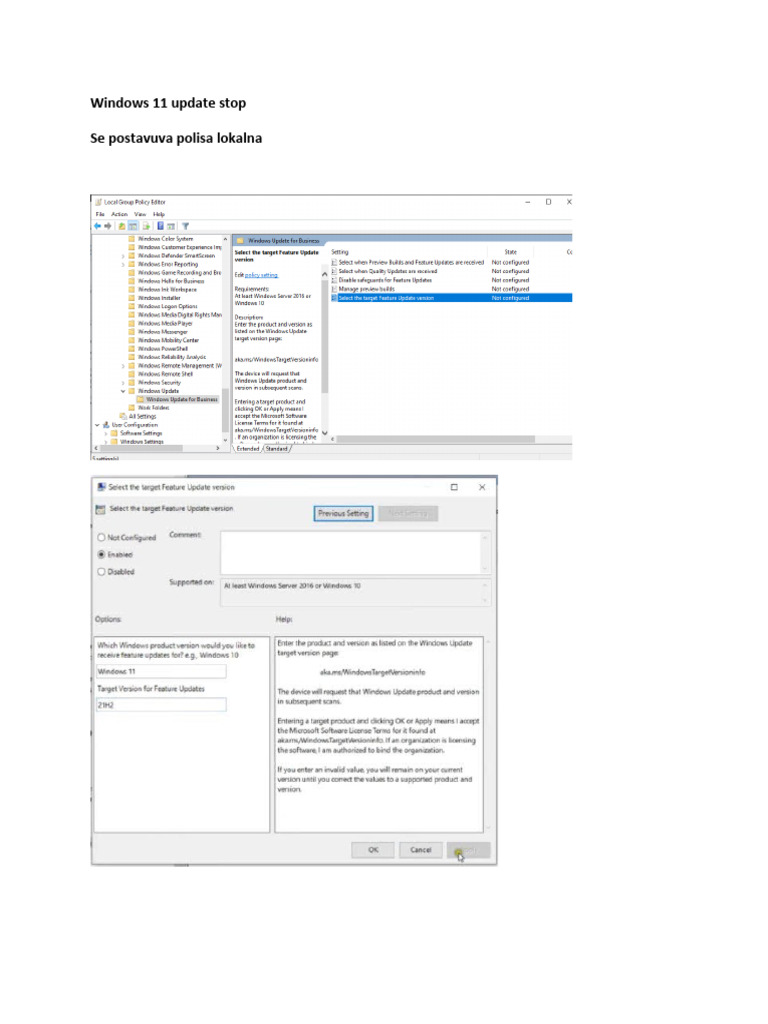Click the blue Help toolbar icon
This screenshot has height=1024, width=768.
point(160,226)
